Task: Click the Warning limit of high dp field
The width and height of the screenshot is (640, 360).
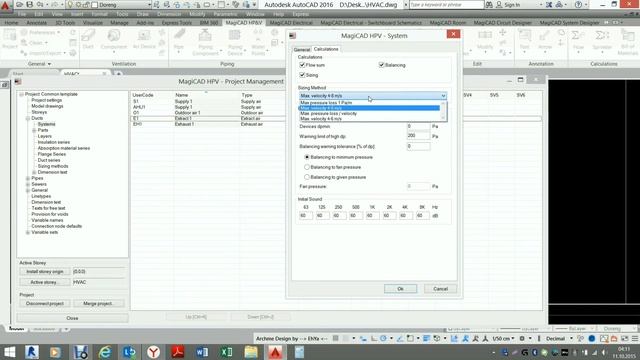Action: [x=418, y=136]
